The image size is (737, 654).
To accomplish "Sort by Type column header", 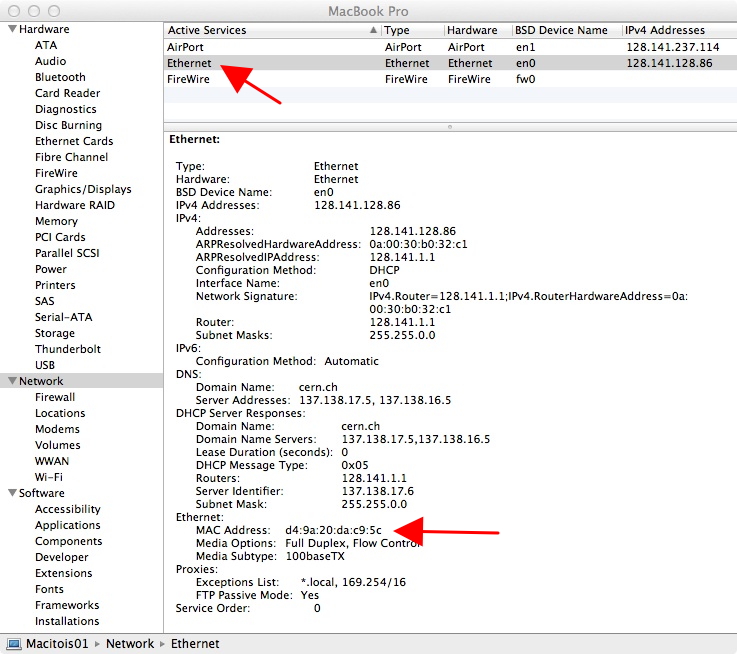I will click(x=412, y=30).
